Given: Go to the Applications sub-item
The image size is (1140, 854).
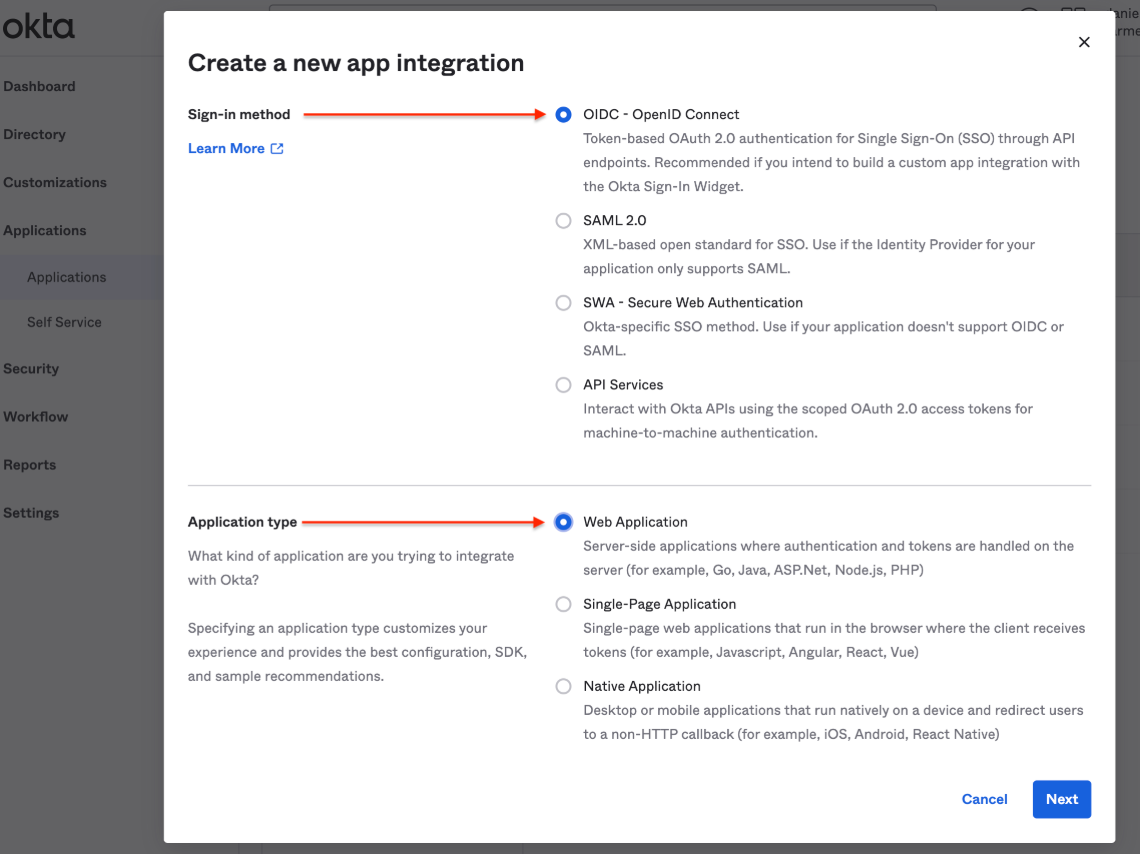Looking at the screenshot, I should point(67,277).
